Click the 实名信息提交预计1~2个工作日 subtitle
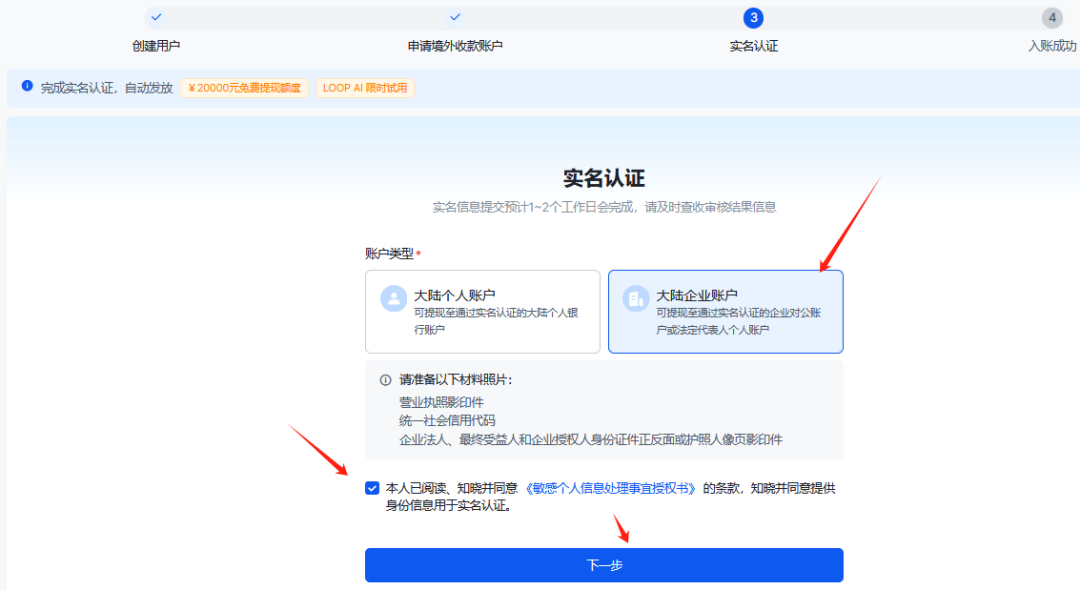Screen dimensions: 1080x590 [x=604, y=207]
